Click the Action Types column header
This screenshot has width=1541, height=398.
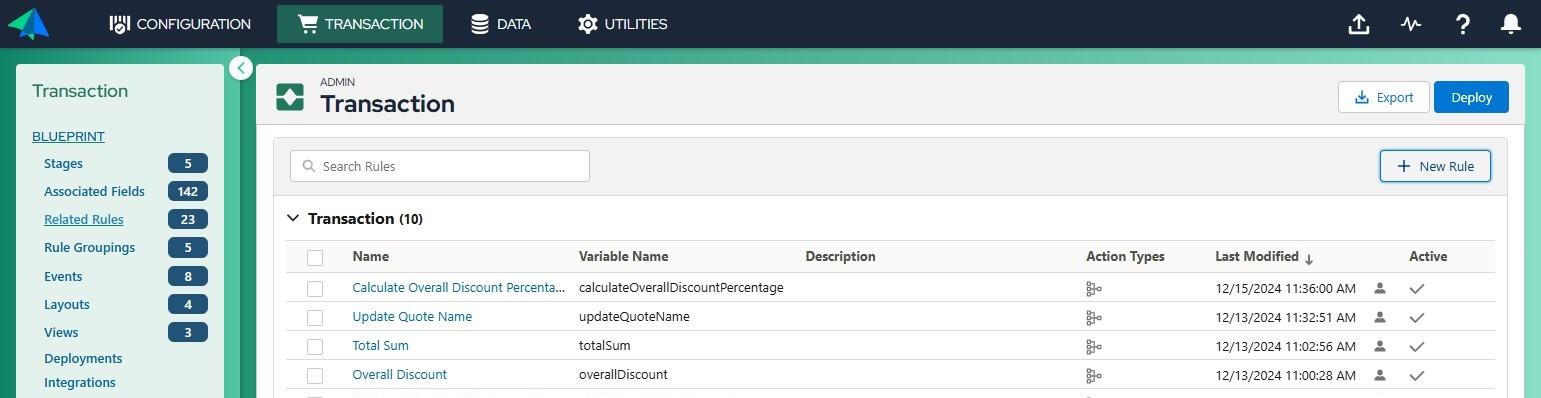(1125, 257)
